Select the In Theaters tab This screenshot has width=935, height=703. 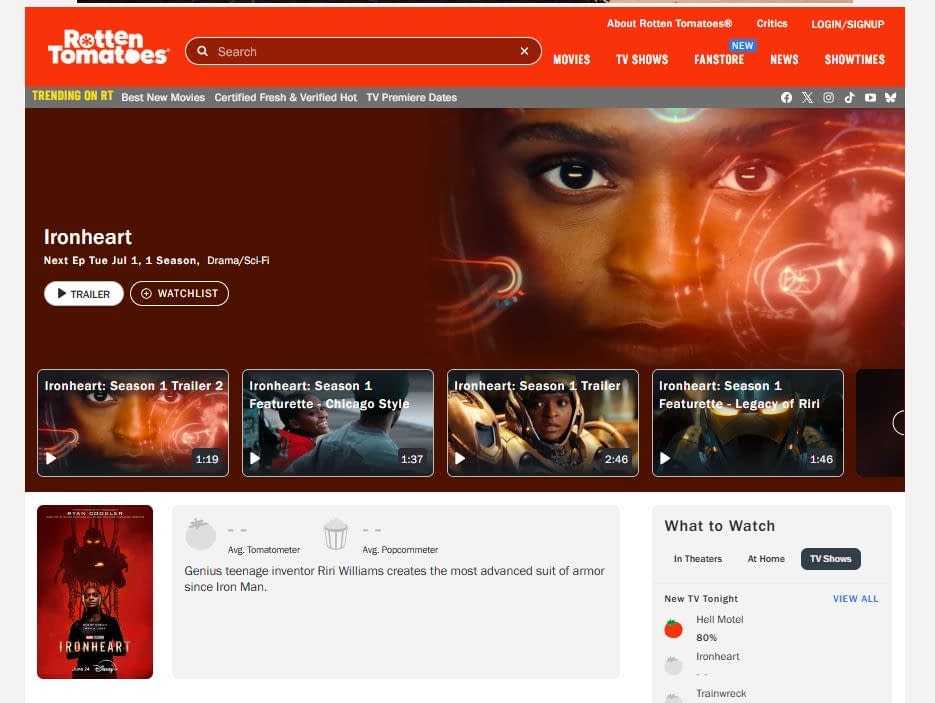coord(698,559)
